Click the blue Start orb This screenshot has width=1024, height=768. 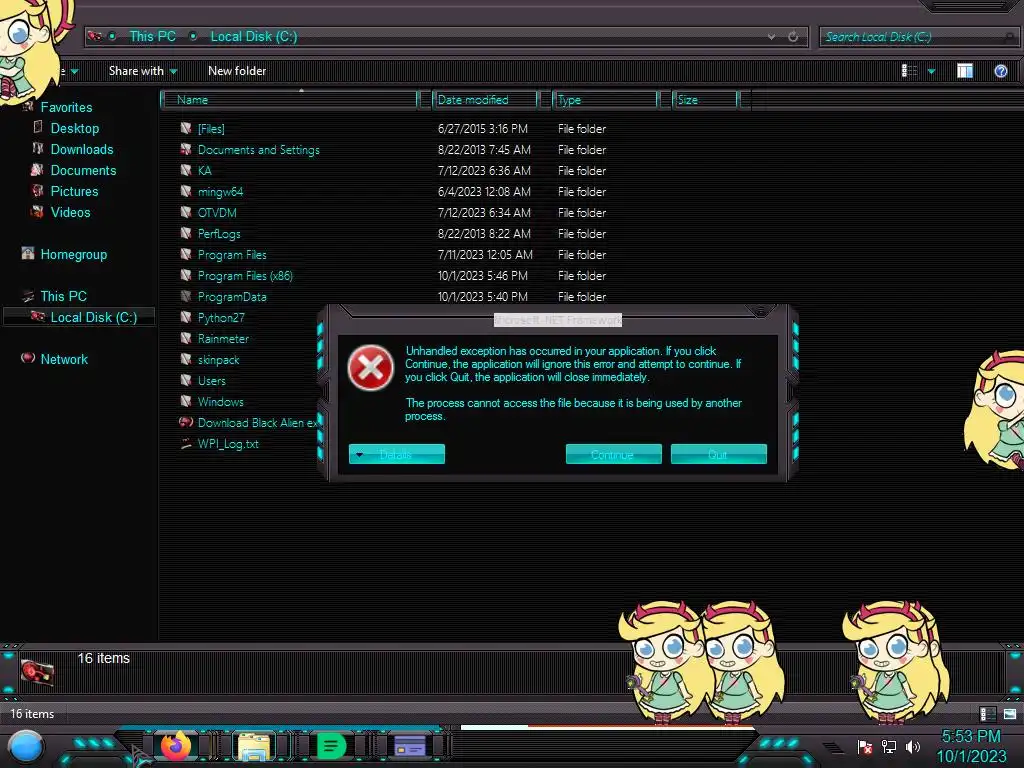click(27, 747)
